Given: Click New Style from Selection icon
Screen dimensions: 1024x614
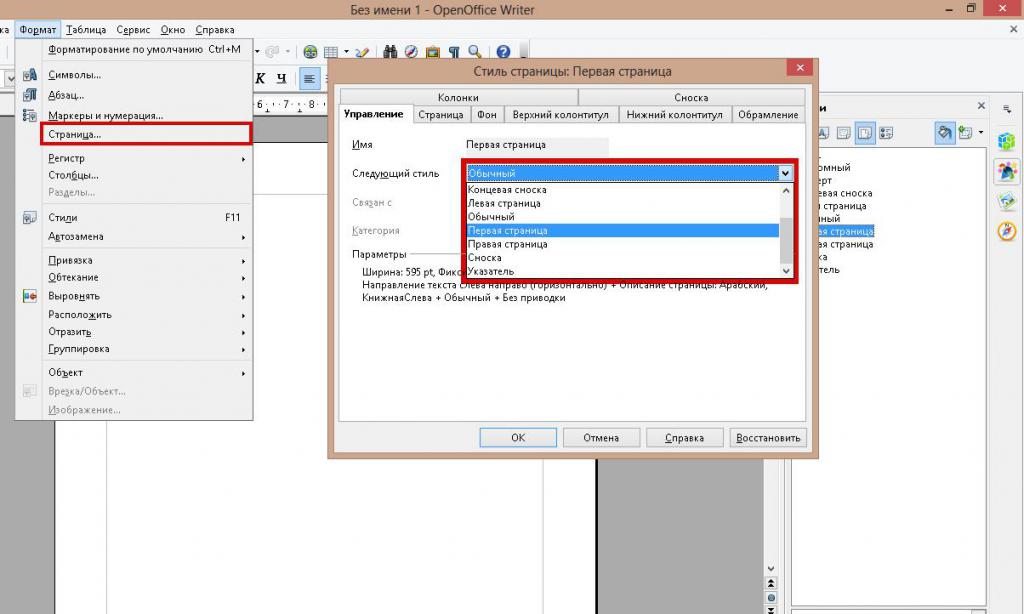Looking at the screenshot, I should 965,133.
